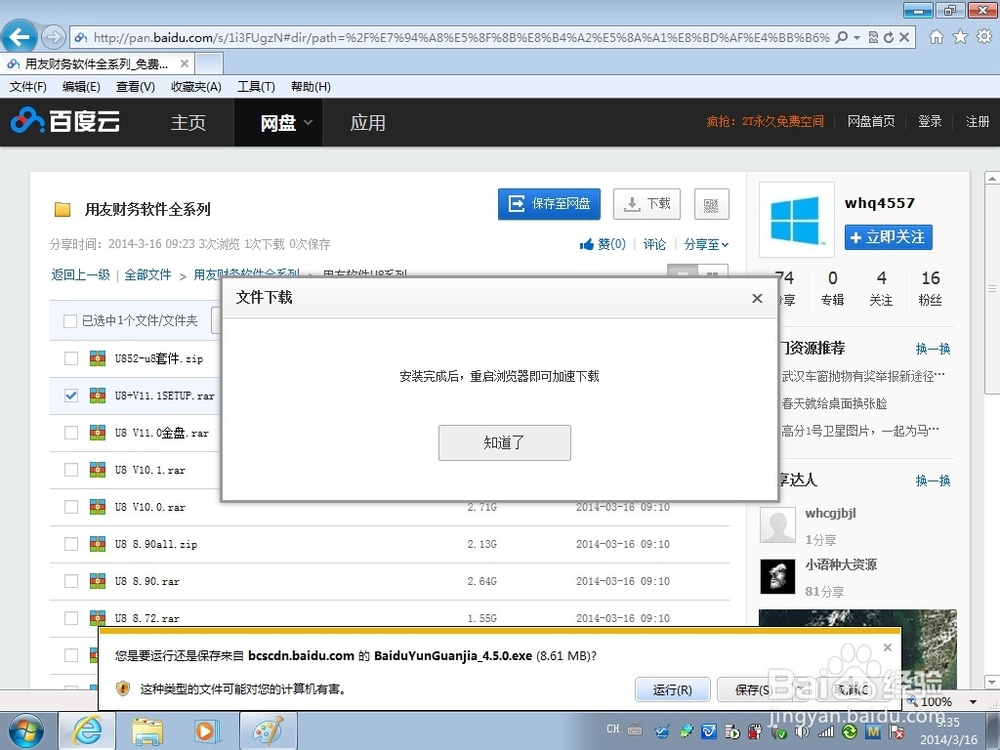This screenshot has width=1000, height=750.
Task: Open Paint taskbar icon
Action: tap(268, 731)
